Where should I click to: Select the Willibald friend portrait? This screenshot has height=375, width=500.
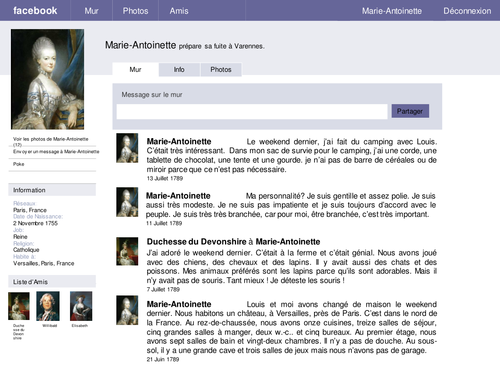(48, 306)
